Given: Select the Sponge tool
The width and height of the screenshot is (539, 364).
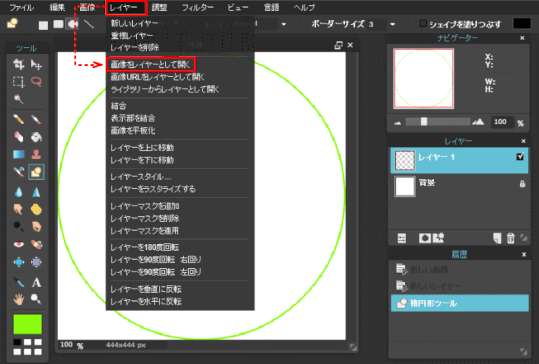Looking at the screenshot, I should (36, 209).
